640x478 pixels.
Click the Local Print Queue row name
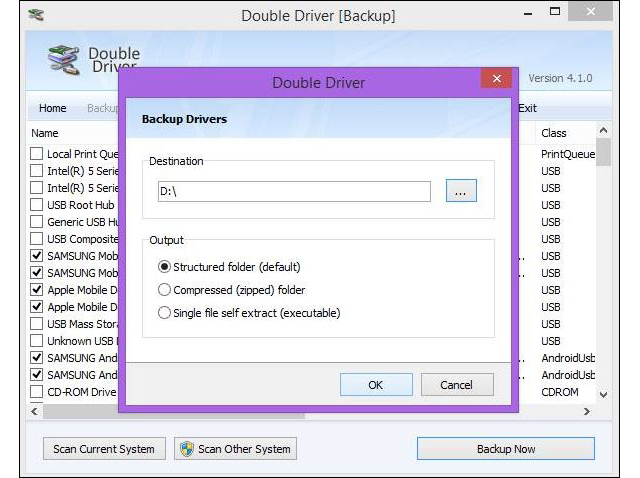click(83, 154)
